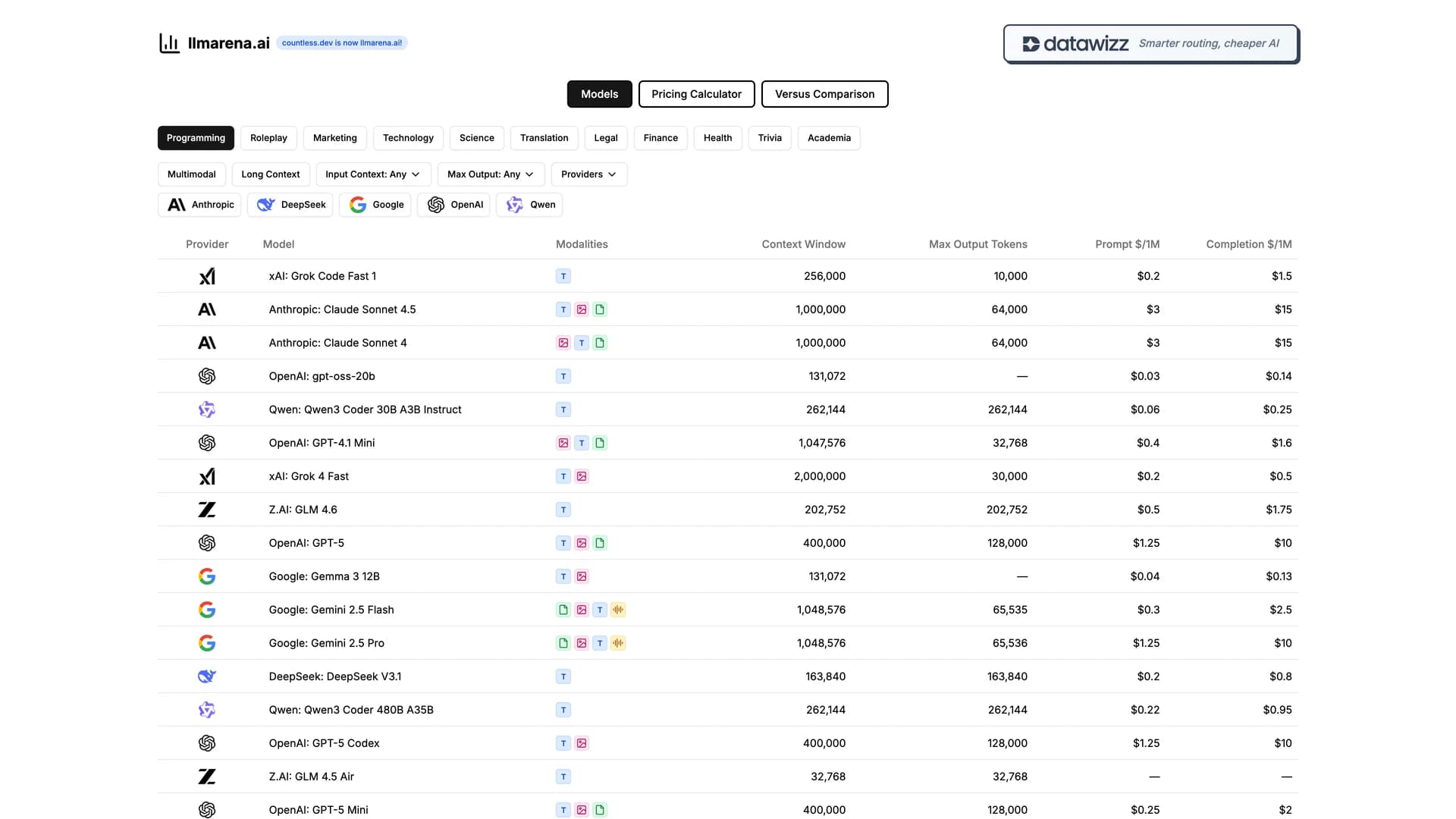This screenshot has width=1456, height=819.
Task: Click the Qwen icon in the Qwen provider chip
Action: click(514, 205)
